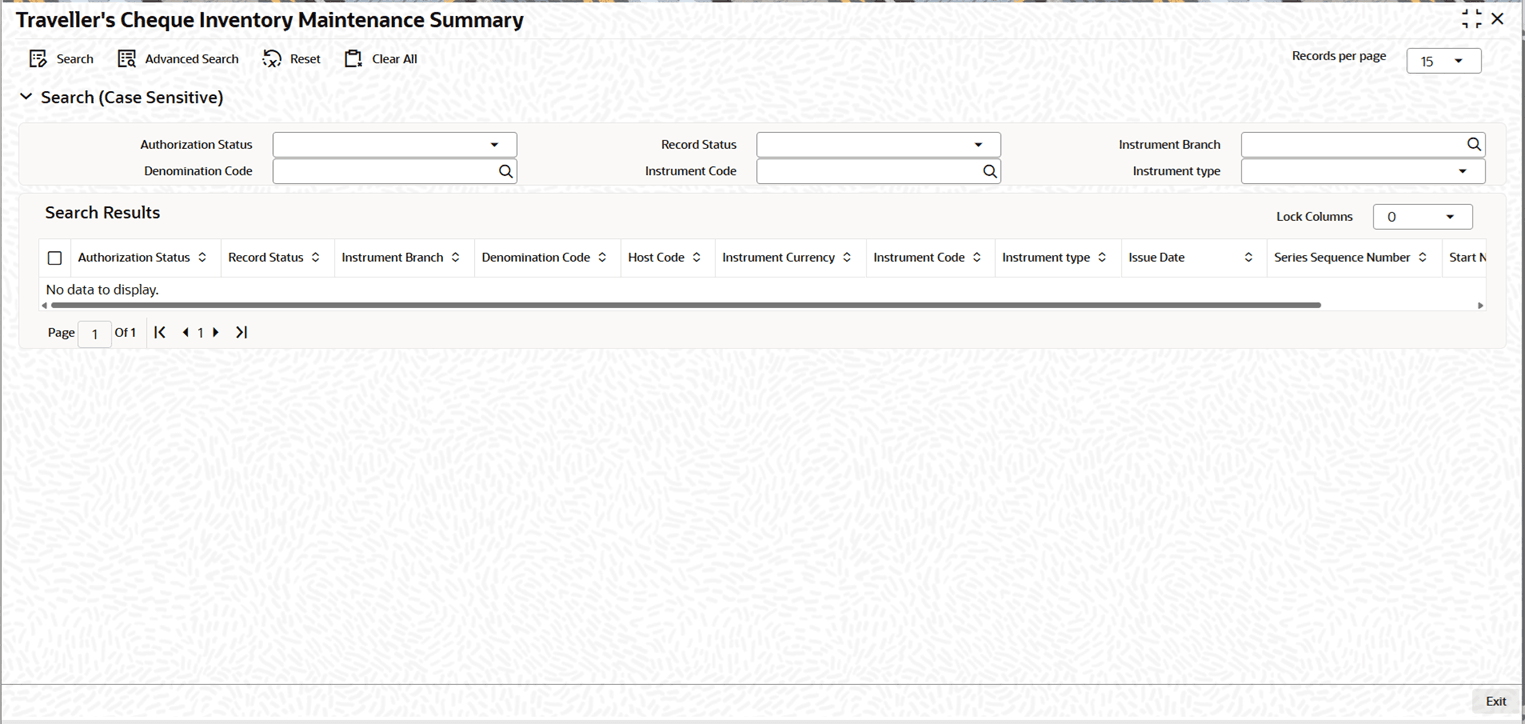Click the Host Code column header text
The image size is (1525, 724).
[x=656, y=258]
